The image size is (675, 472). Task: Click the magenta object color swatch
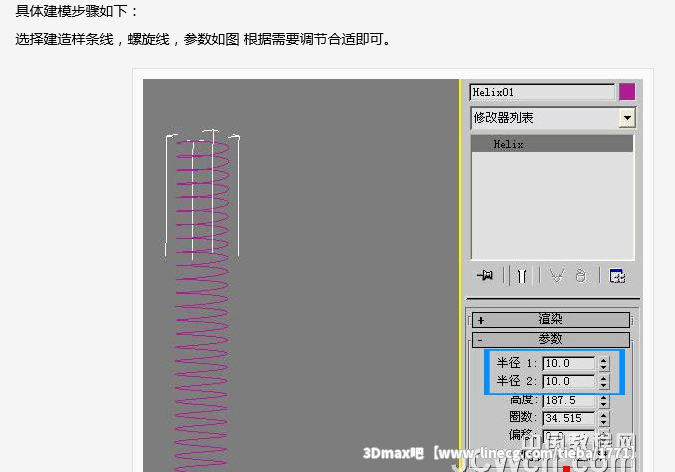pyautogui.click(x=627, y=92)
